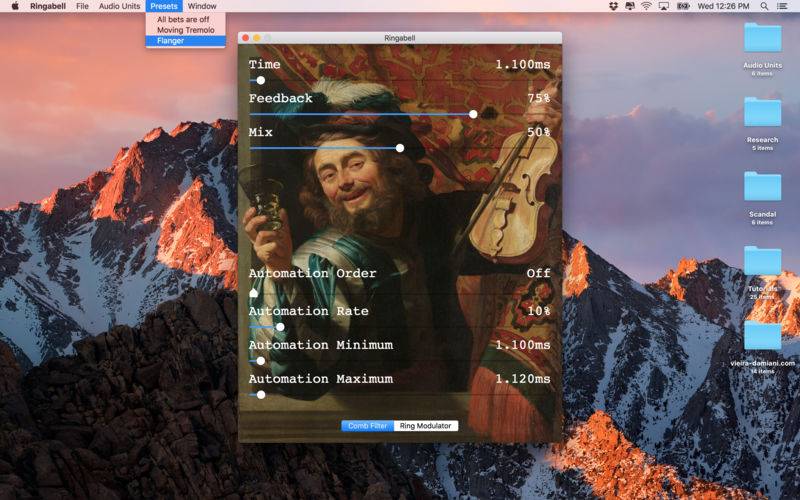Open the Dropbox menu bar icon

pyautogui.click(x=613, y=6)
